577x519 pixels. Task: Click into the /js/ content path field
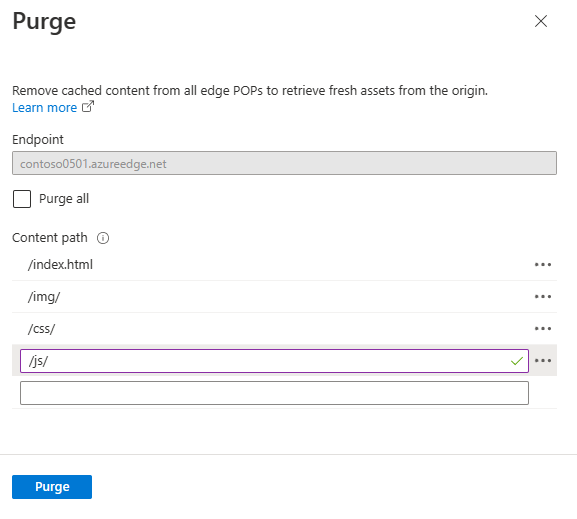tap(274, 361)
